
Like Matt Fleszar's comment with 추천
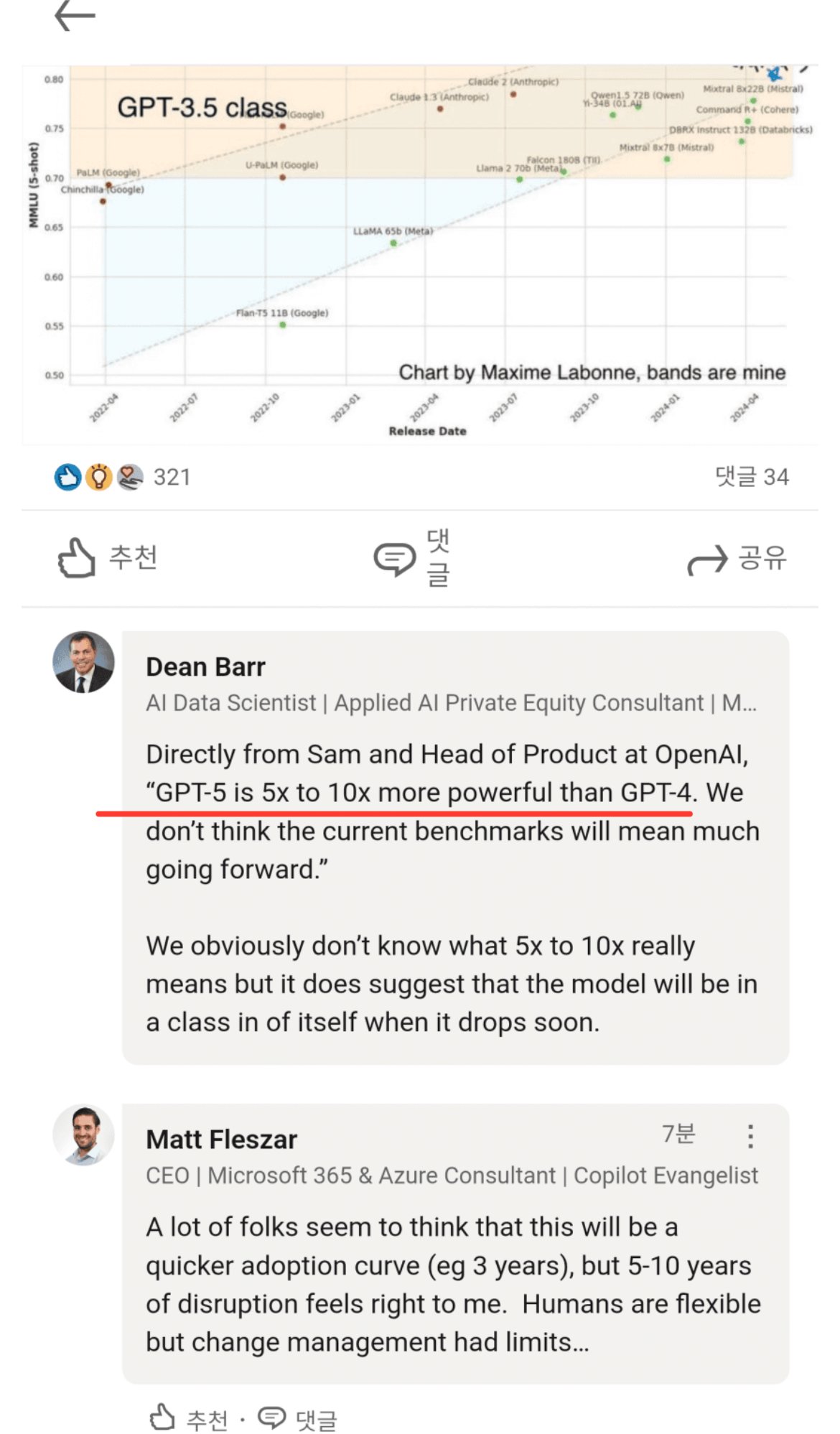190,1418
